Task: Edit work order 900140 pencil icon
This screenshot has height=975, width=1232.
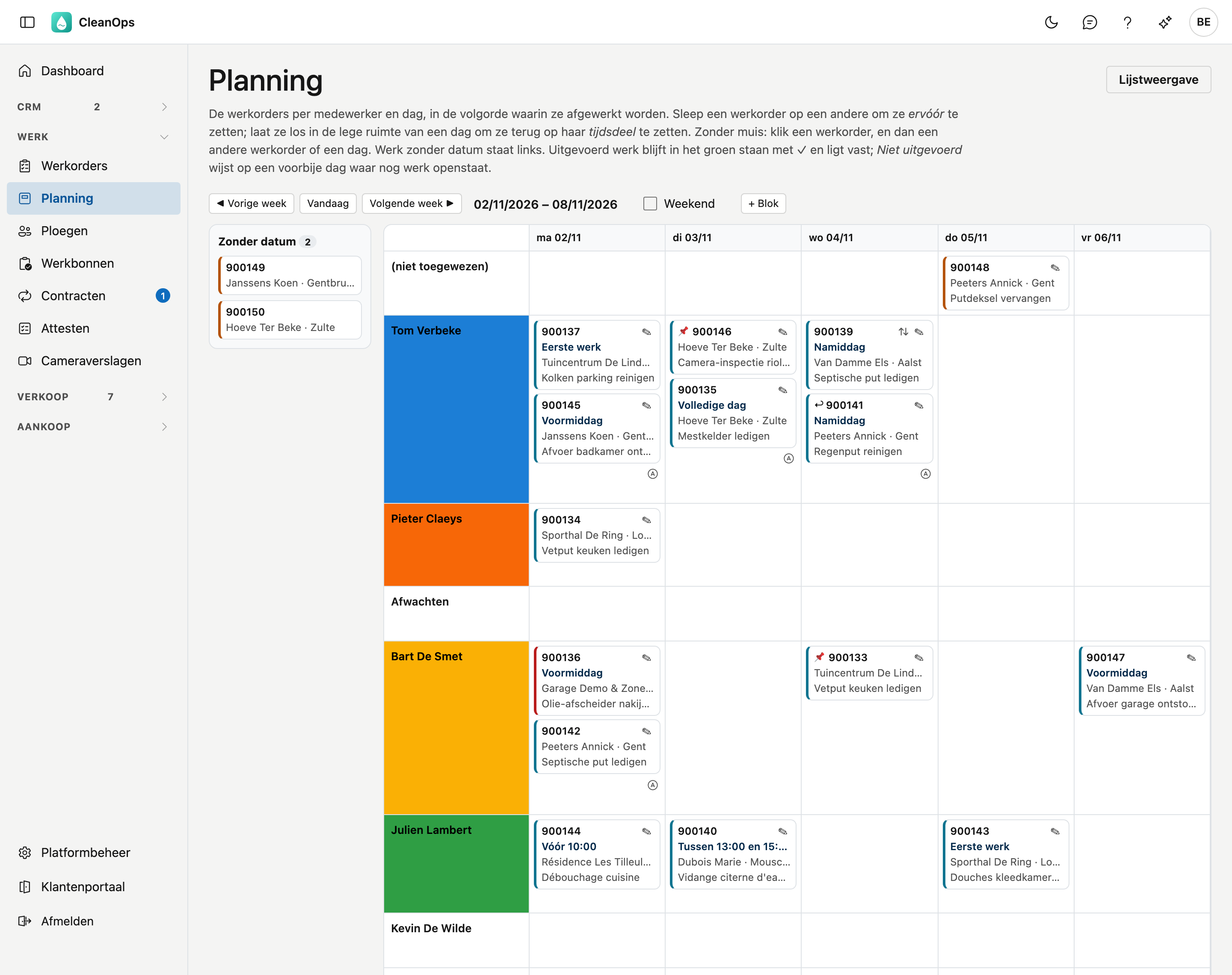Action: pyautogui.click(x=783, y=831)
